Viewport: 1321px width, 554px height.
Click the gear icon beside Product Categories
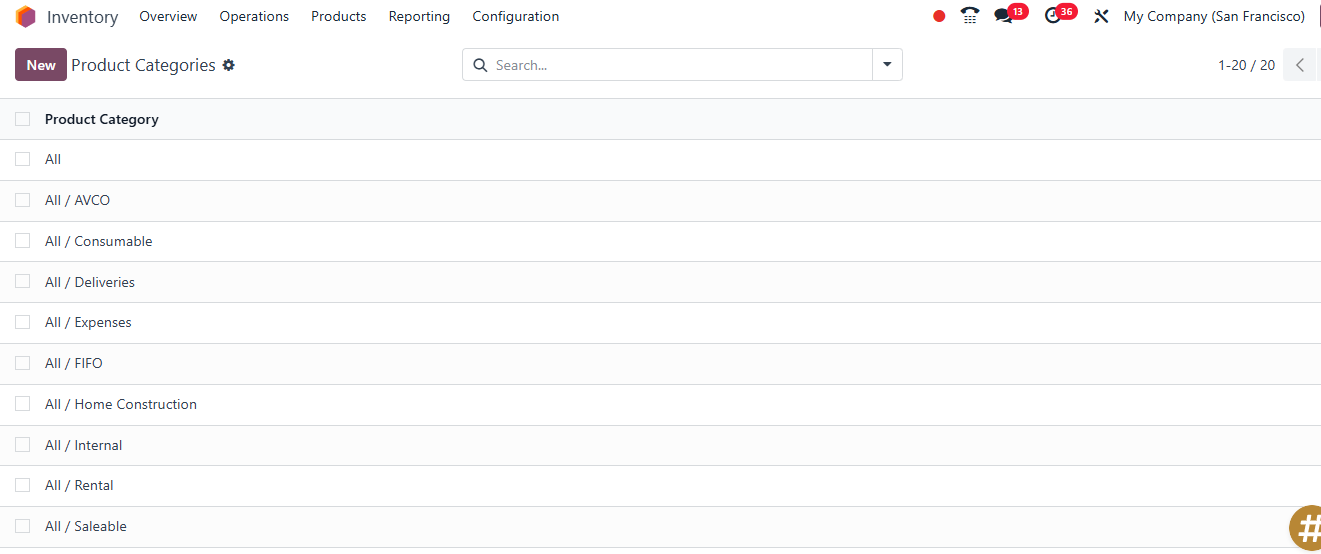click(229, 65)
